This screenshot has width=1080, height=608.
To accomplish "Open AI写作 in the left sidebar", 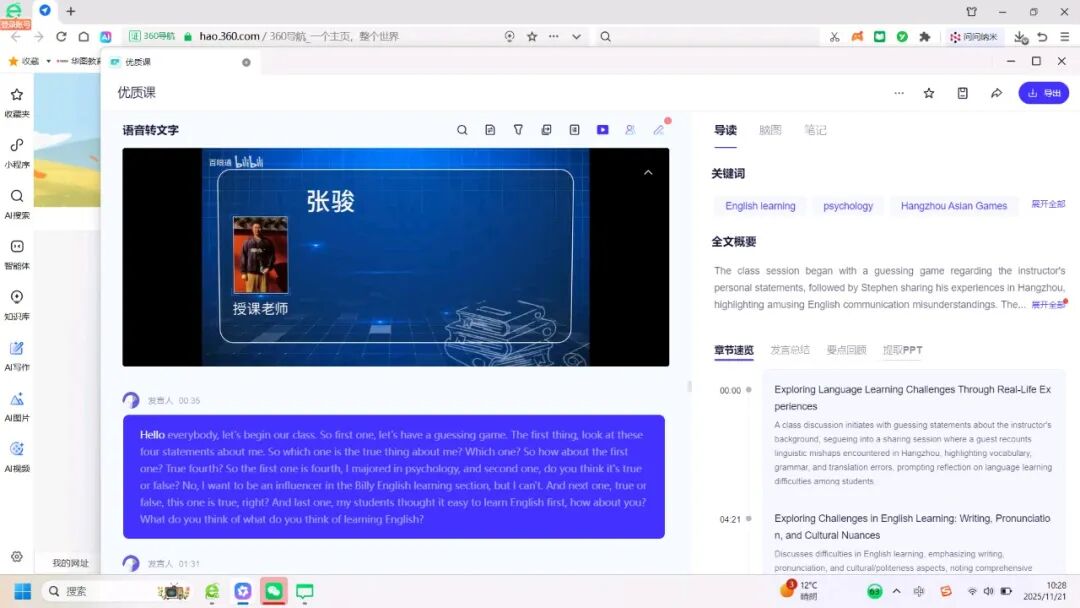I will (x=17, y=351).
